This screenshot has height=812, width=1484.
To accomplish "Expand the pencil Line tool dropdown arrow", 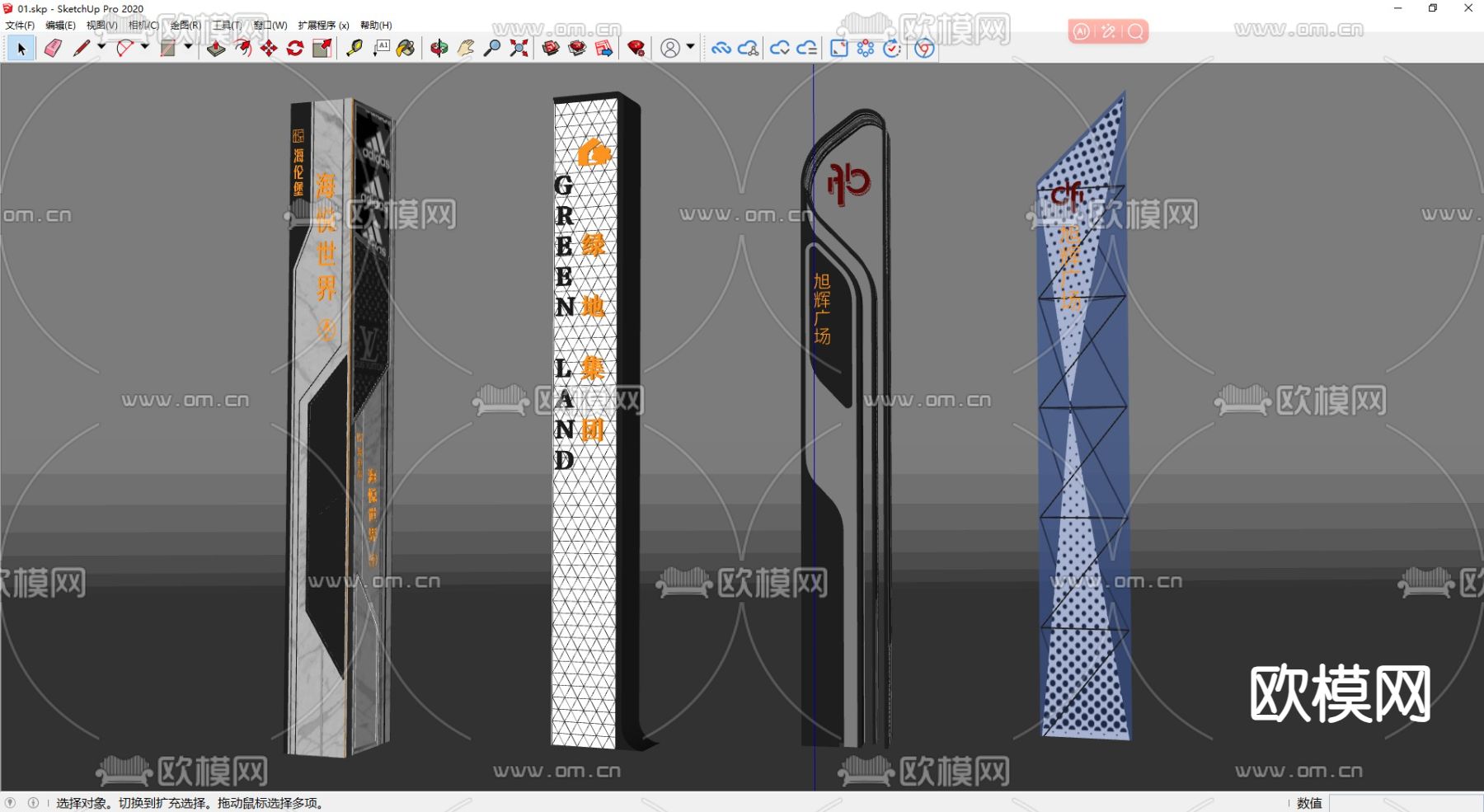I will (101, 47).
